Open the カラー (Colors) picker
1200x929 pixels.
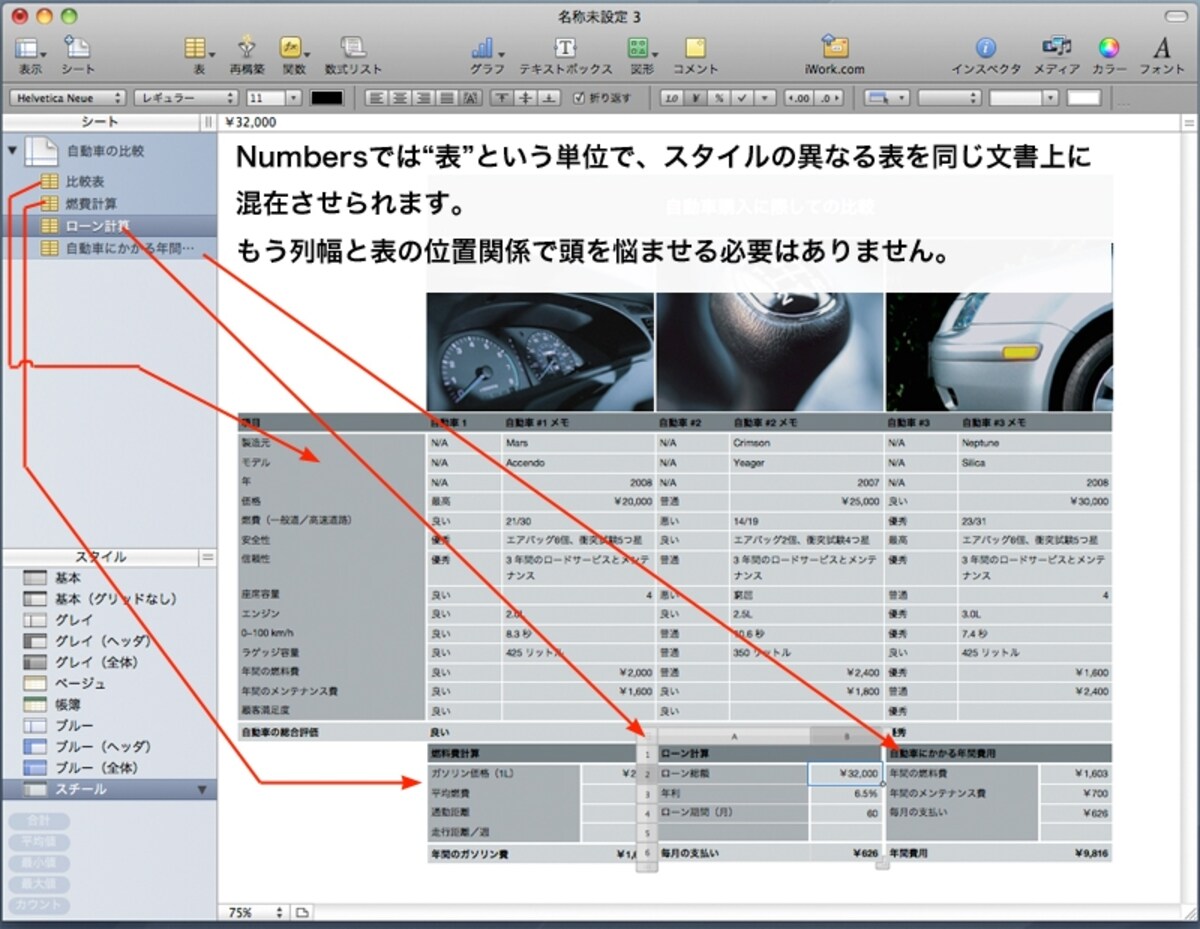[x=1108, y=55]
